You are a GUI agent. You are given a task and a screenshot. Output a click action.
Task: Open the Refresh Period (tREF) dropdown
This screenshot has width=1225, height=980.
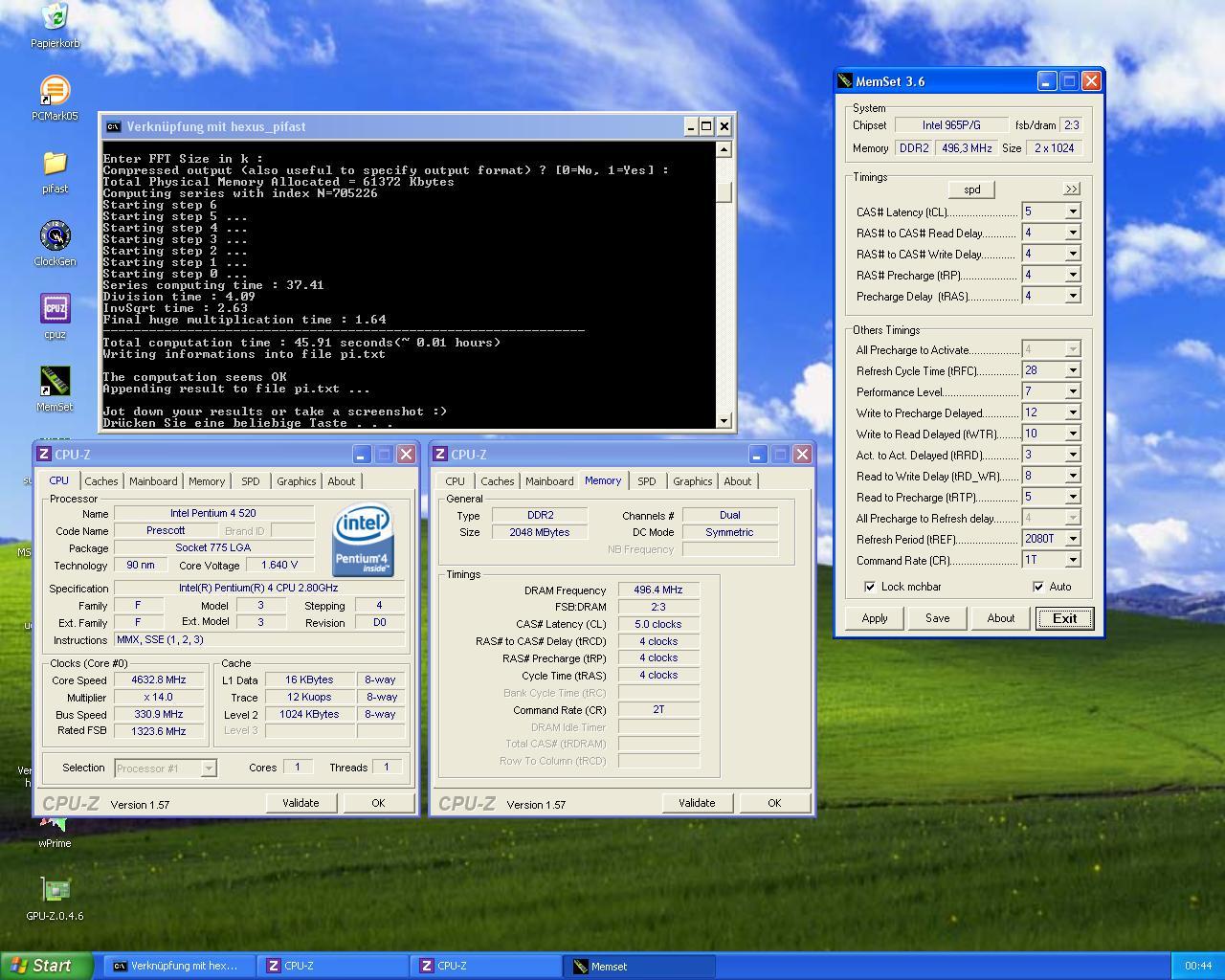point(1072,539)
